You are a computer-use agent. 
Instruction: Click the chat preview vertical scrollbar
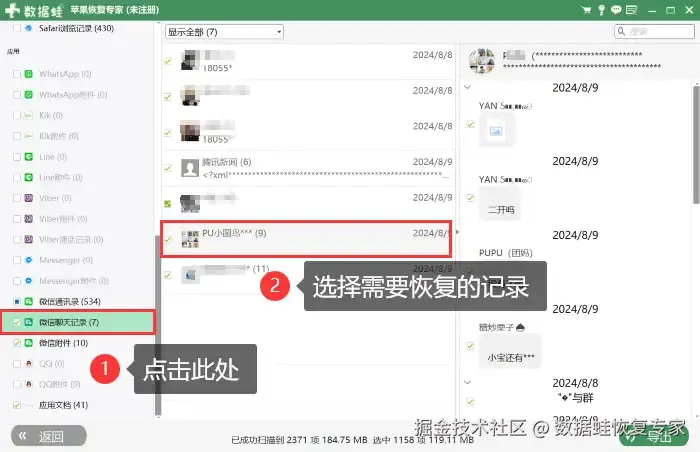[x=696, y=145]
